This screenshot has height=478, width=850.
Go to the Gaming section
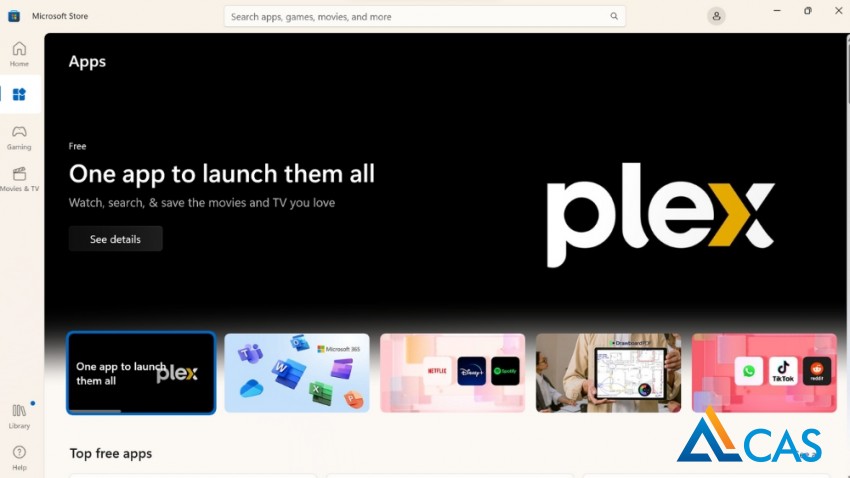pos(19,138)
